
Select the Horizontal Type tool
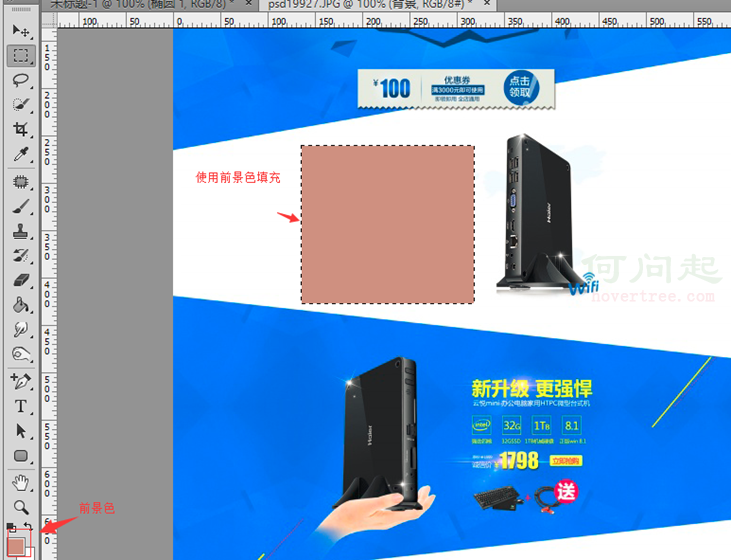pos(20,406)
